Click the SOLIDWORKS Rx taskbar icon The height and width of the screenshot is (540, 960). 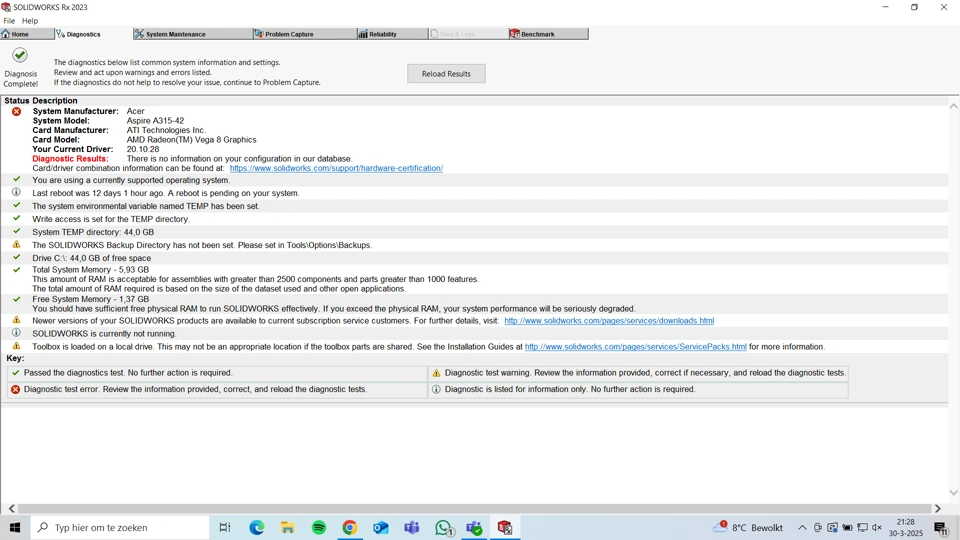pyautogui.click(x=505, y=527)
